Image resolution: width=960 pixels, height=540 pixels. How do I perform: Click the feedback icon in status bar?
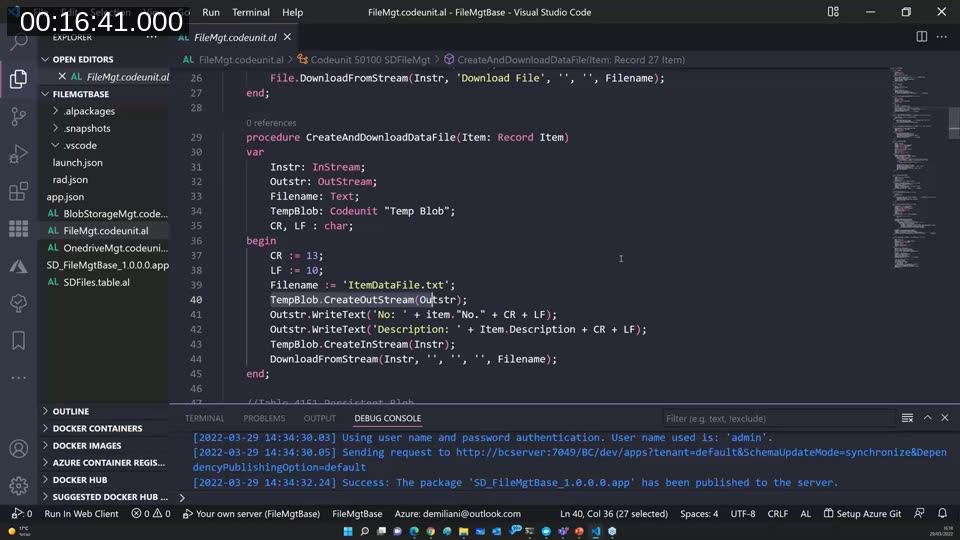coord(919,514)
